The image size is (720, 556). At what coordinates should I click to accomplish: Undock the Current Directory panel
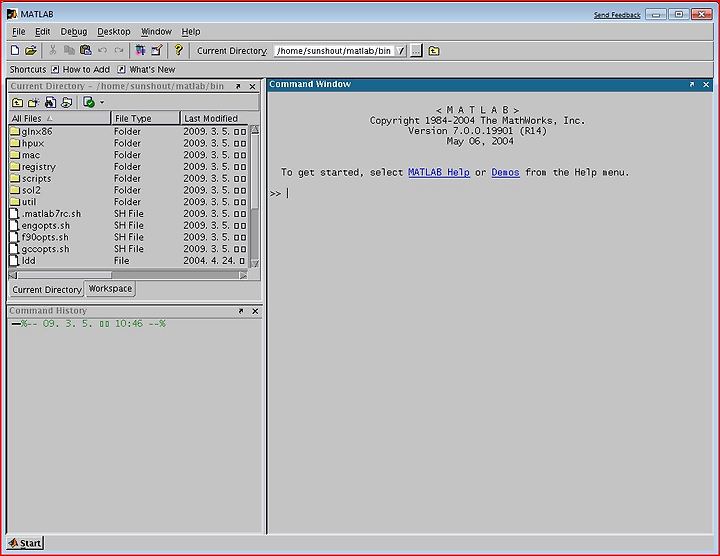tap(238, 86)
